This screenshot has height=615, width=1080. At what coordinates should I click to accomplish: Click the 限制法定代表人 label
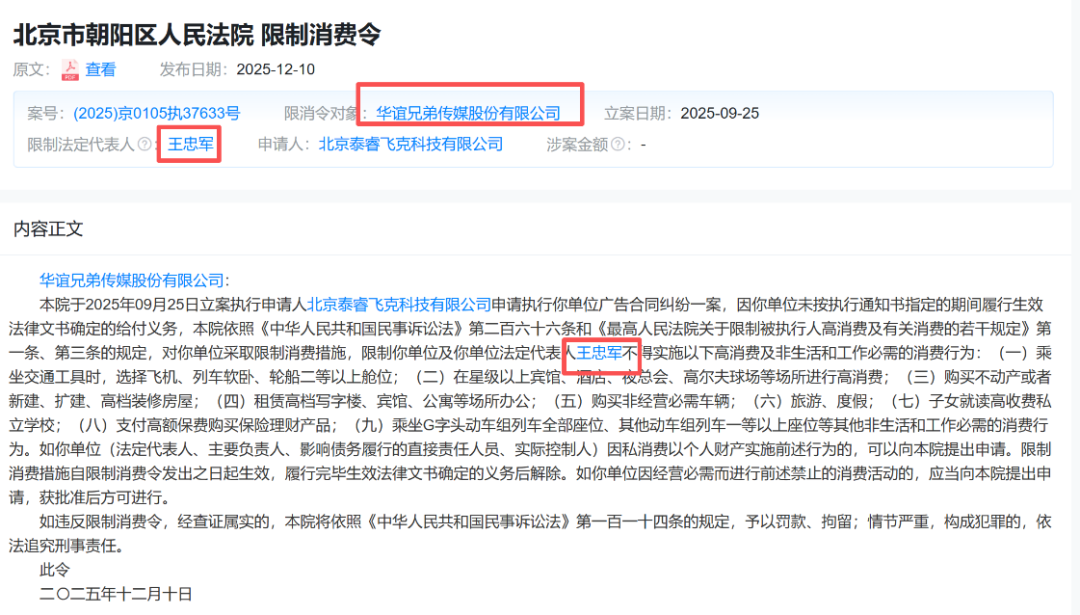[81, 144]
